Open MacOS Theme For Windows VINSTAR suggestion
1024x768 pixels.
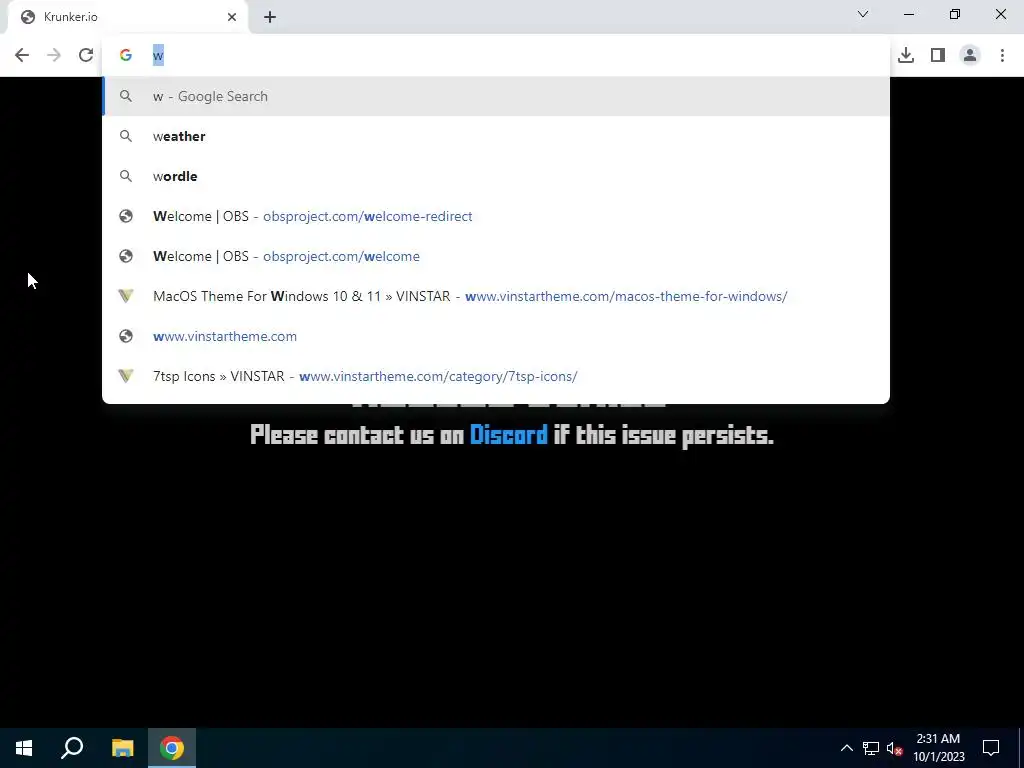[496, 296]
